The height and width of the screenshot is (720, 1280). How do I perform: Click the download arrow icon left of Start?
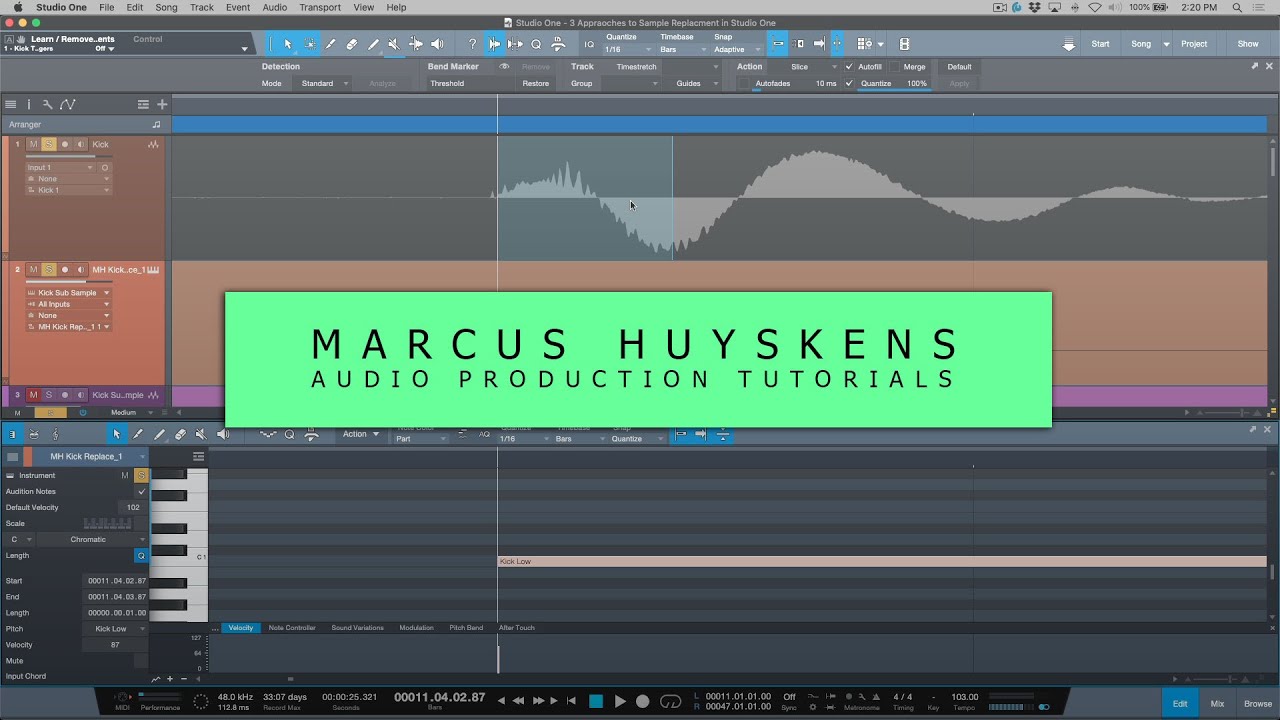pos(1069,44)
